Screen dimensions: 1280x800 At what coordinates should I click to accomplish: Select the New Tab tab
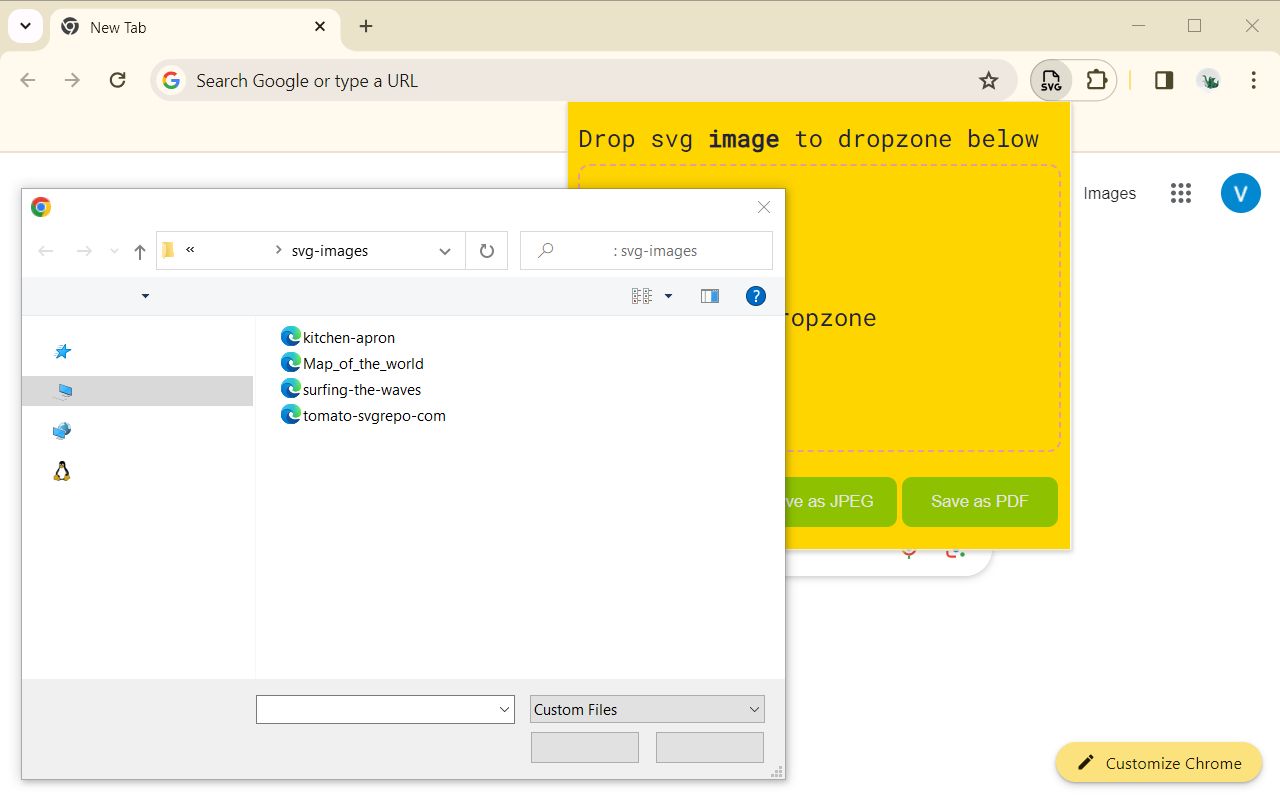[195, 27]
